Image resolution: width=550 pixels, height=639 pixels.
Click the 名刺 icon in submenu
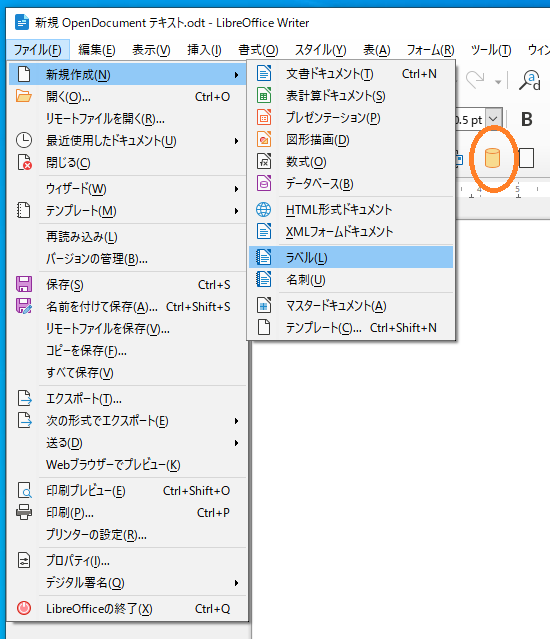tap(264, 280)
